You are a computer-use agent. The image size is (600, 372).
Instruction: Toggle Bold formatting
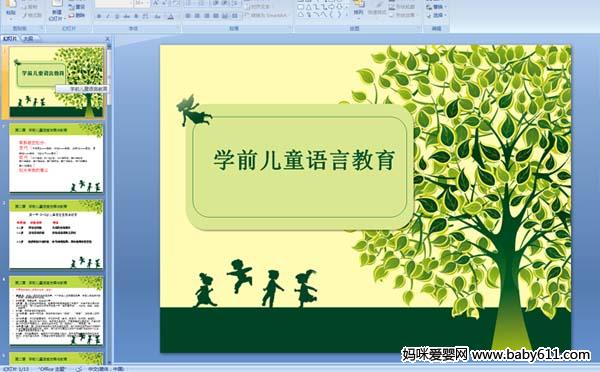pyautogui.click(x=99, y=16)
